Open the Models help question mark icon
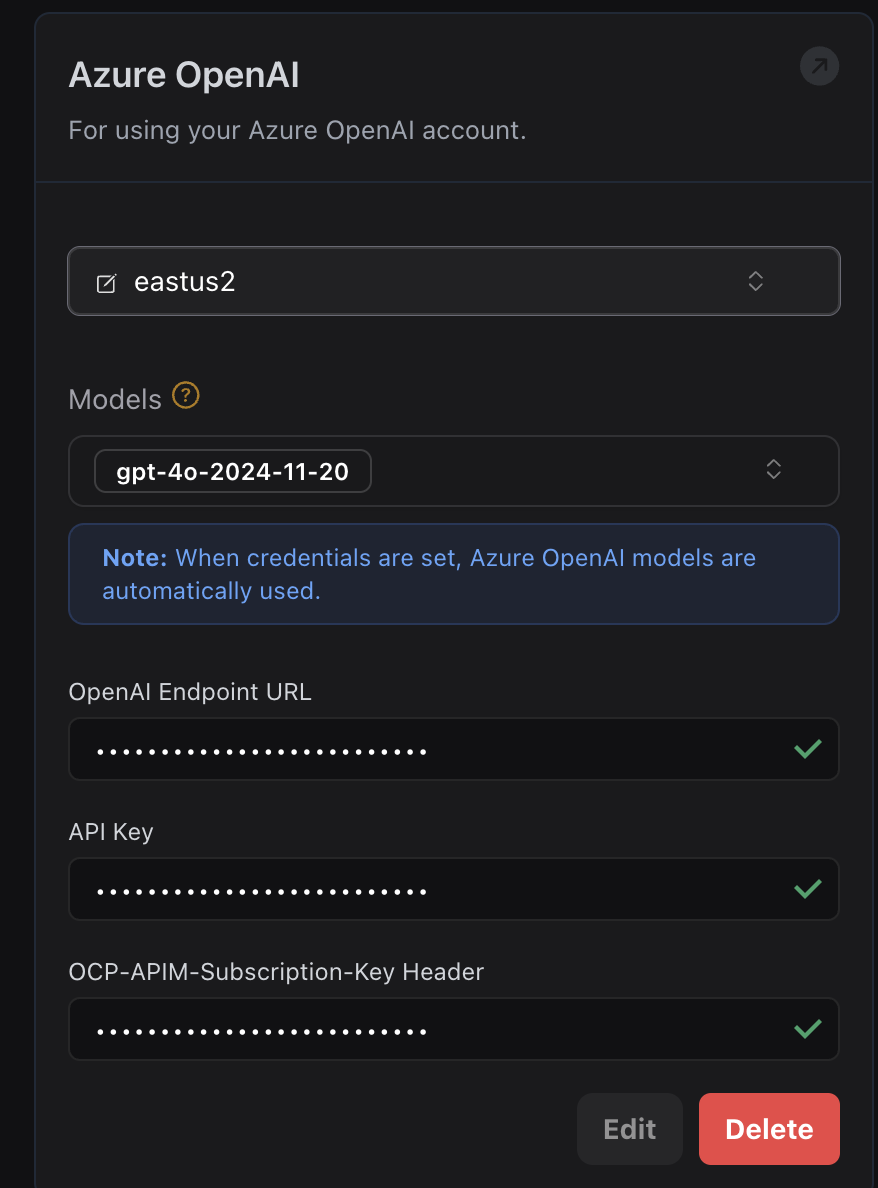The width and height of the screenshot is (878, 1188). [185, 398]
